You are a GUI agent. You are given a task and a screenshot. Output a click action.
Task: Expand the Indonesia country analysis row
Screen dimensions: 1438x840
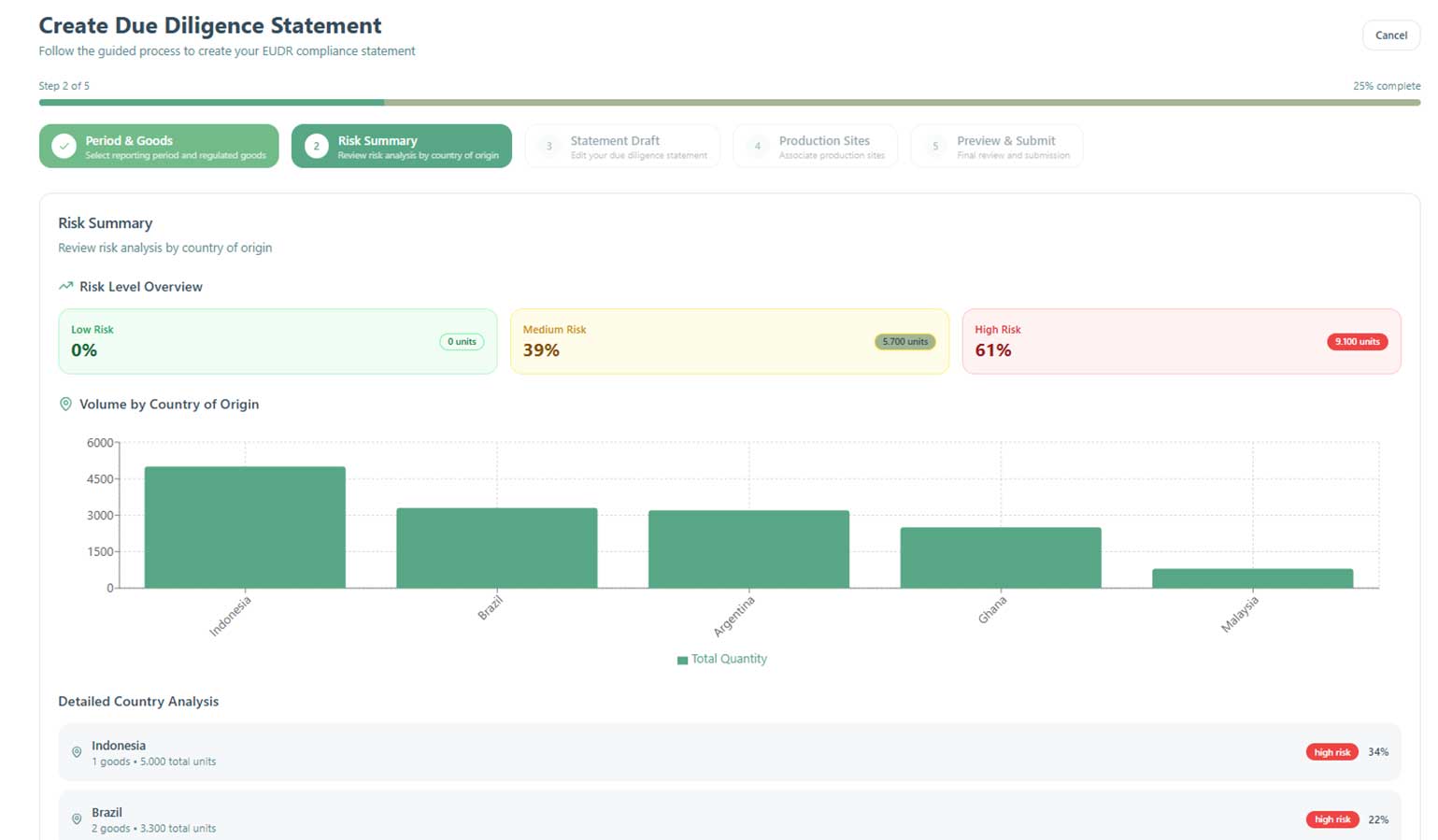[x=729, y=752]
